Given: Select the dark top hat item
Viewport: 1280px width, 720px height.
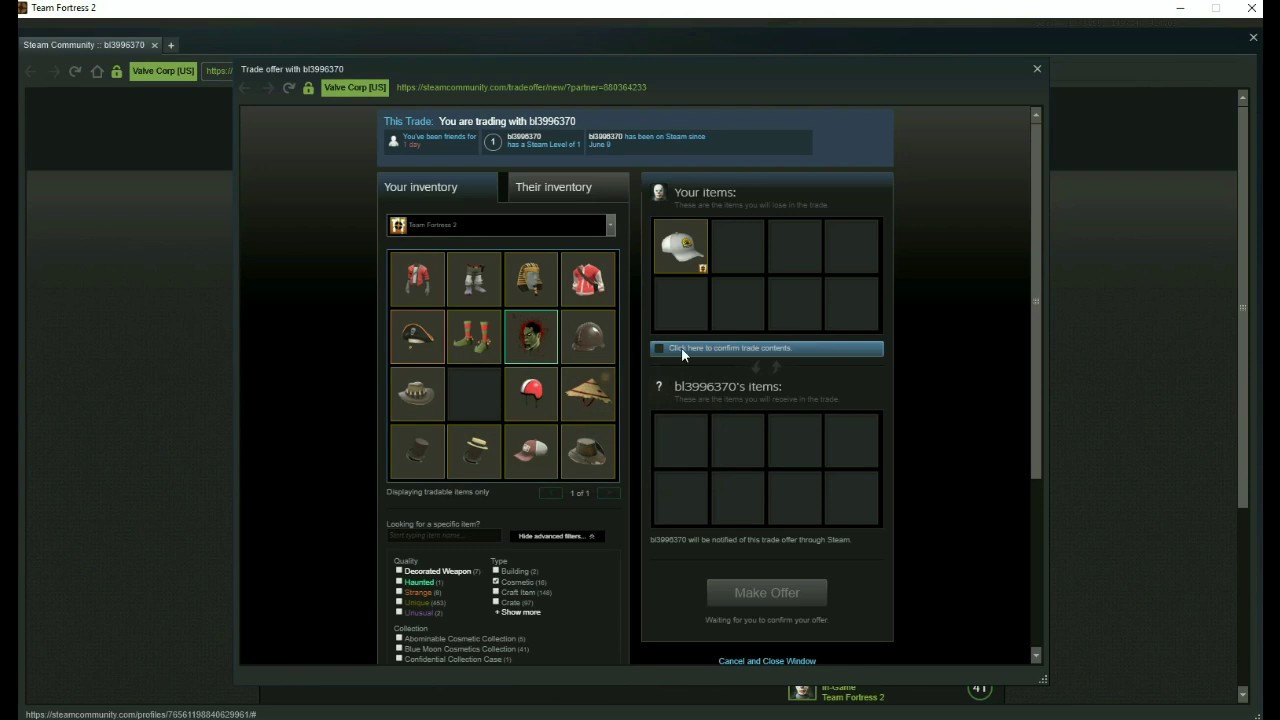Looking at the screenshot, I should coord(417,451).
